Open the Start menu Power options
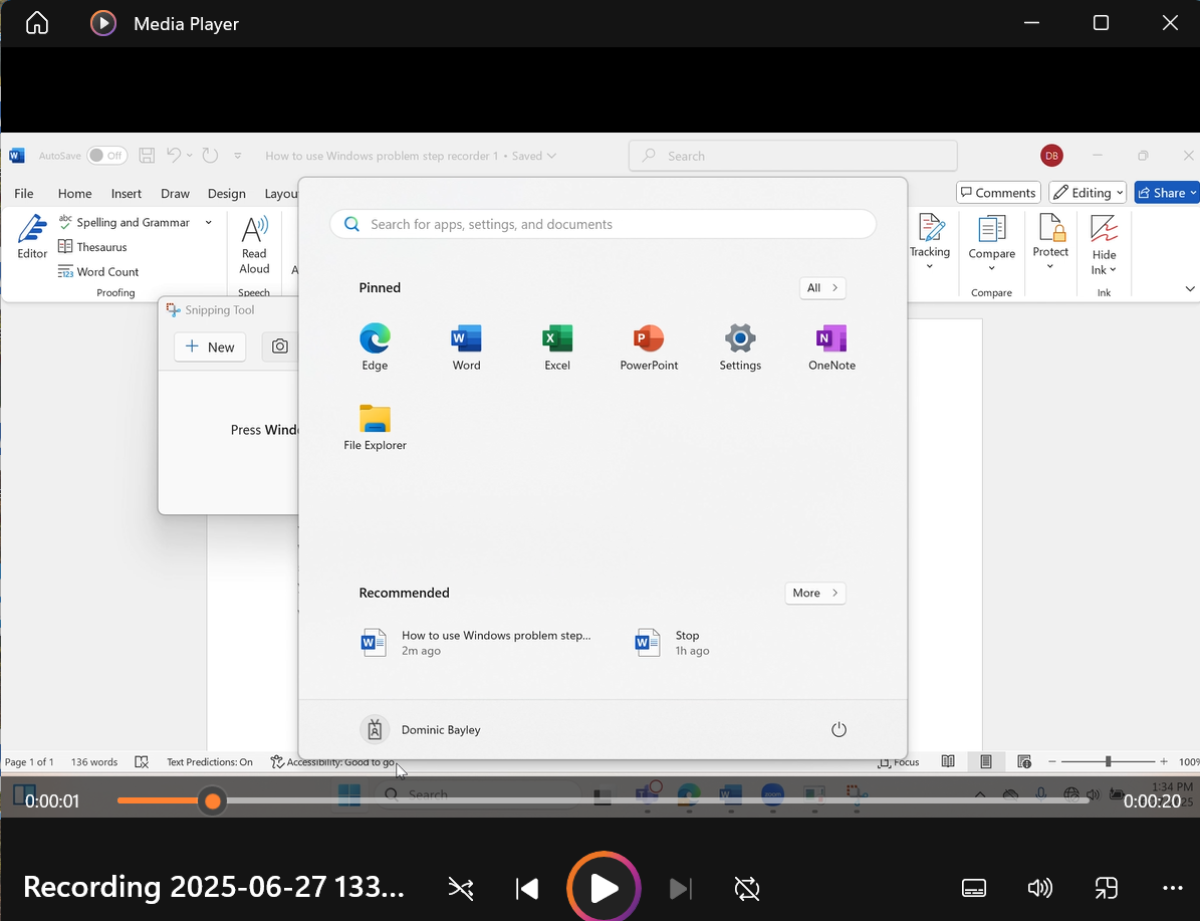Image resolution: width=1200 pixels, height=921 pixels. (839, 730)
